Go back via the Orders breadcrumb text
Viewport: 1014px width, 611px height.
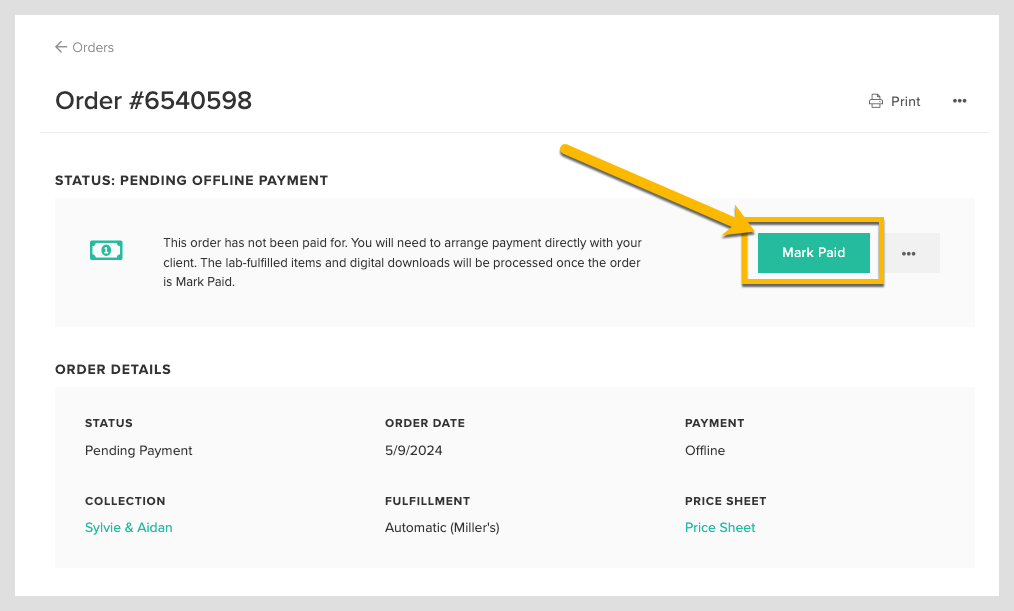click(93, 47)
